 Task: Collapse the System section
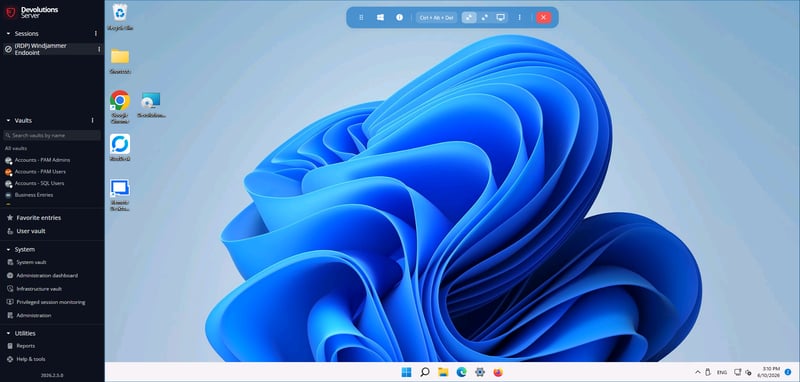pyautogui.click(x=8, y=249)
